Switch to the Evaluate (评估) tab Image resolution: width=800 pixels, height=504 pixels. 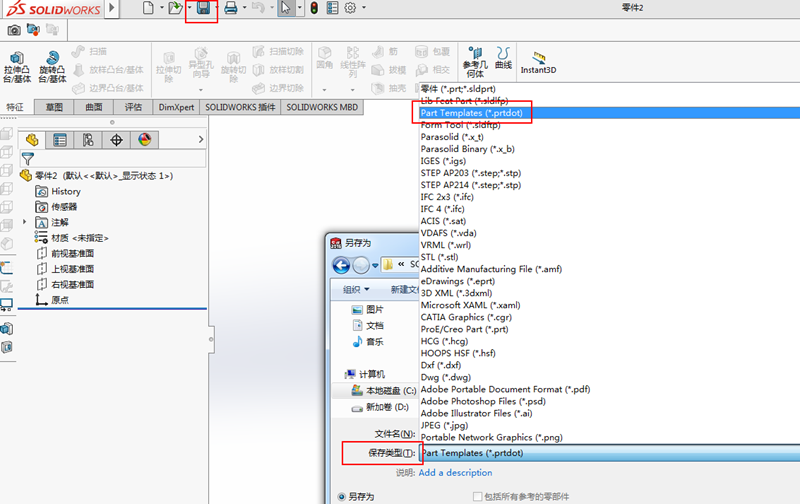[133, 107]
